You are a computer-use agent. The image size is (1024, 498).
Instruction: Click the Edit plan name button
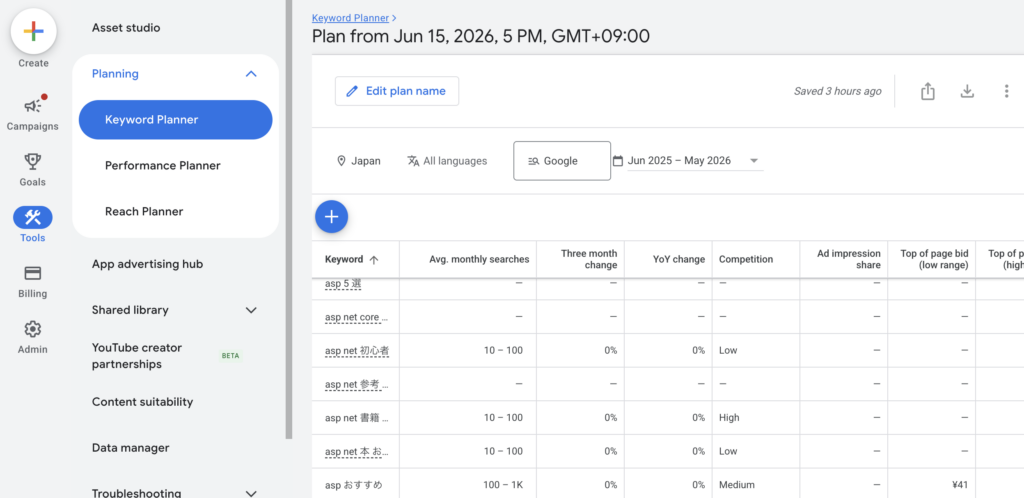pyautogui.click(x=397, y=91)
